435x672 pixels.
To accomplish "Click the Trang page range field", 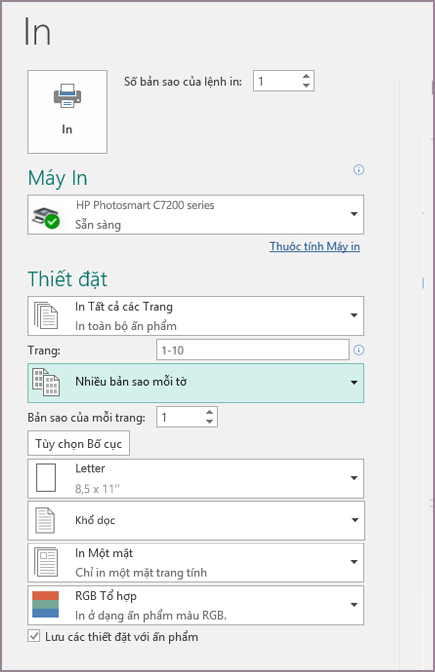I will click(x=252, y=350).
